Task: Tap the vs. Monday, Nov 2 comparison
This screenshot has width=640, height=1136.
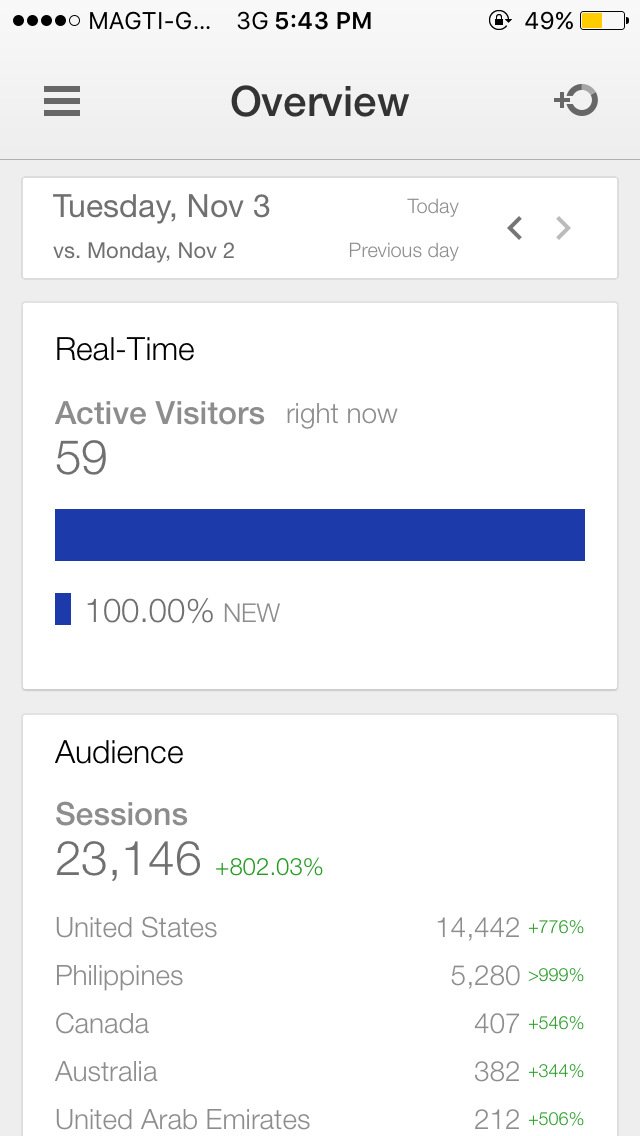Action: click(x=144, y=251)
